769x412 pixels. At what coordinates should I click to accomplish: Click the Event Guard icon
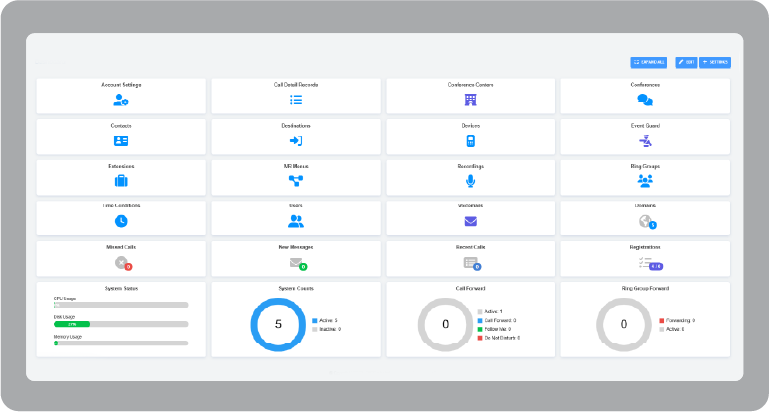645,141
